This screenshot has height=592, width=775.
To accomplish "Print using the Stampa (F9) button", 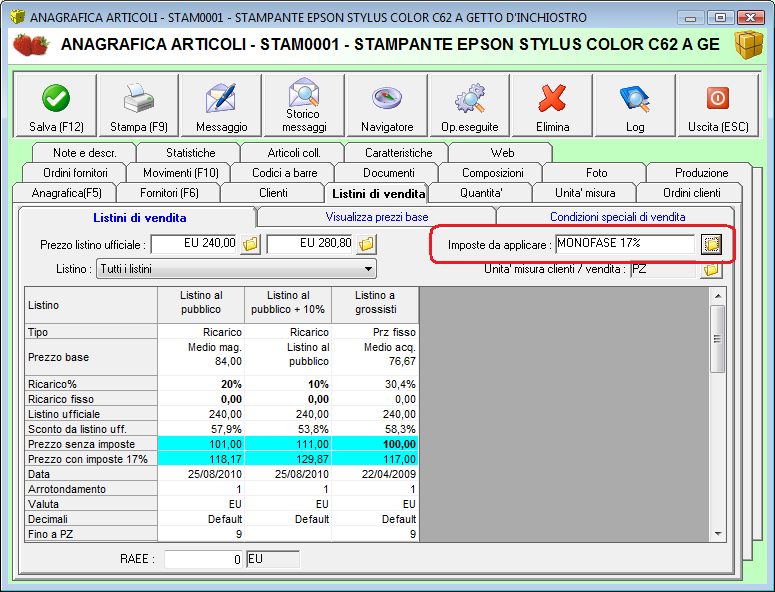I will [139, 105].
